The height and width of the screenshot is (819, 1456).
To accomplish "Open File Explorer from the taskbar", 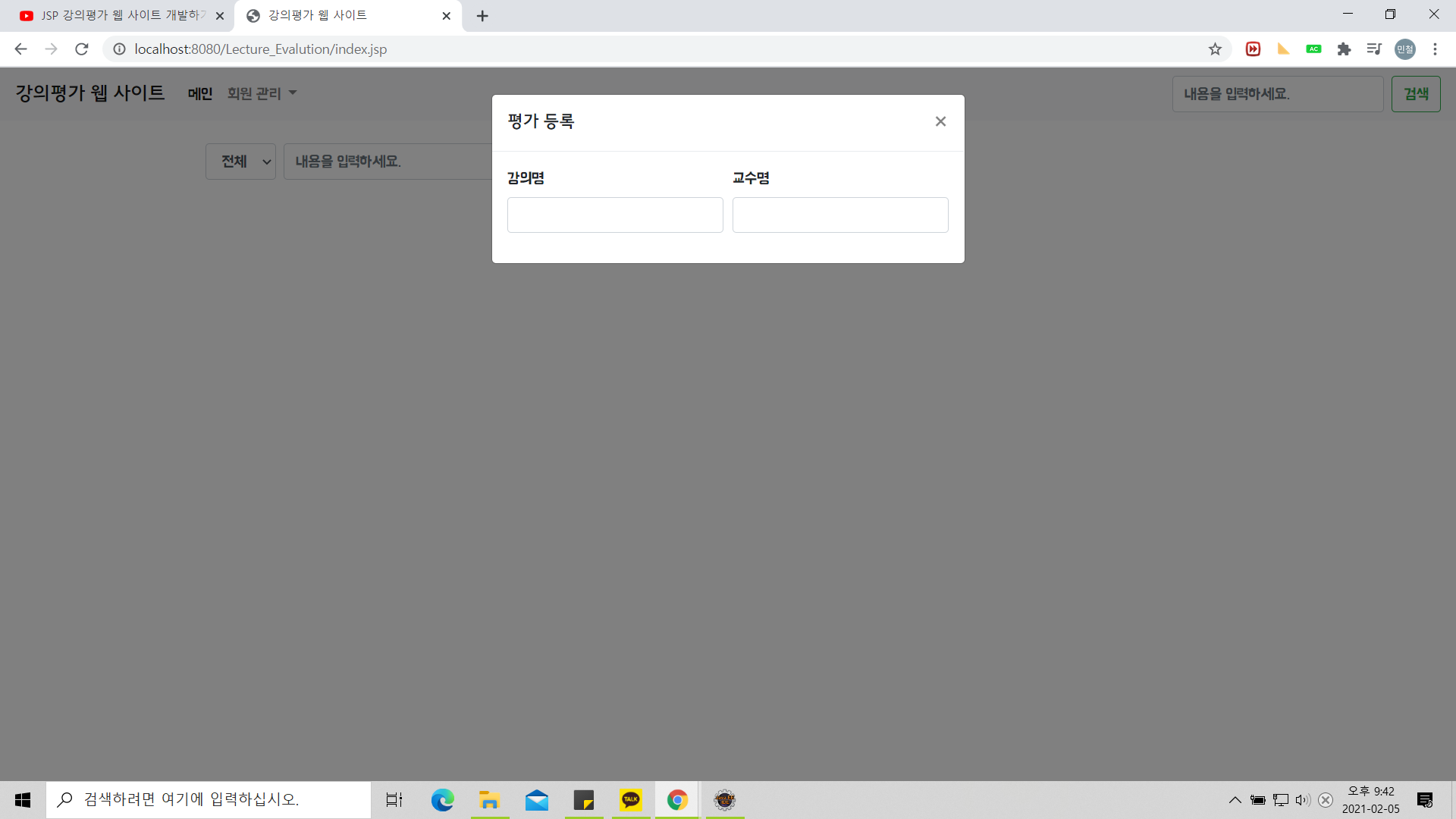I will coord(489,799).
